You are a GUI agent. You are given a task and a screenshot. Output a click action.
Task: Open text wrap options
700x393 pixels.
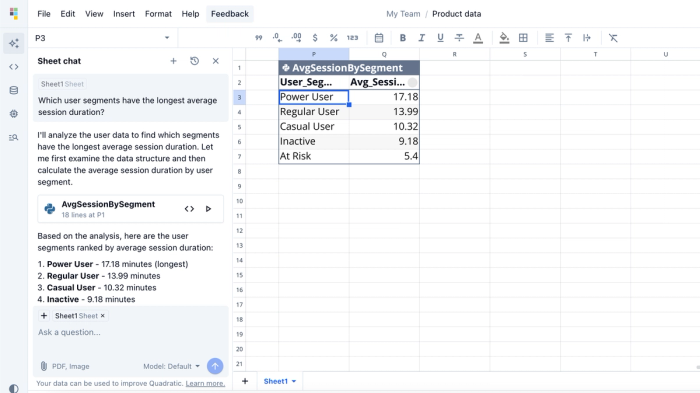[587, 38]
